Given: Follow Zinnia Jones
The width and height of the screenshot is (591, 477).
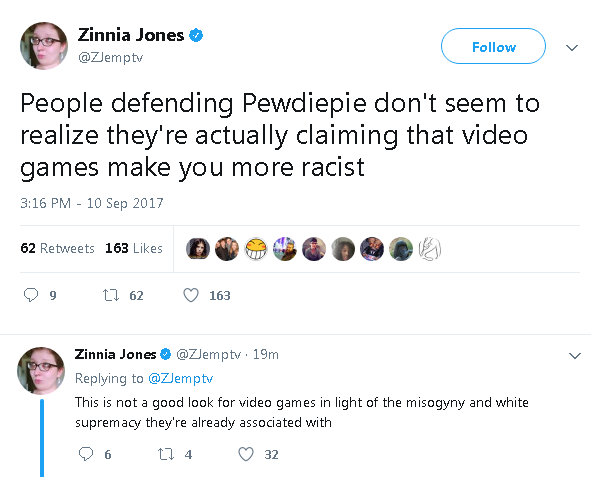Looking at the screenshot, I should click(x=493, y=46).
